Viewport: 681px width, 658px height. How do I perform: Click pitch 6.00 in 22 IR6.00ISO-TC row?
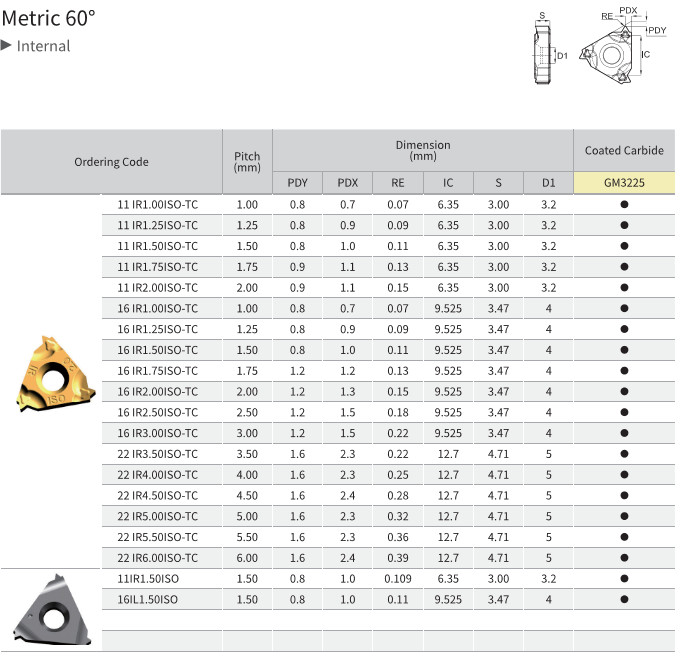click(247, 558)
